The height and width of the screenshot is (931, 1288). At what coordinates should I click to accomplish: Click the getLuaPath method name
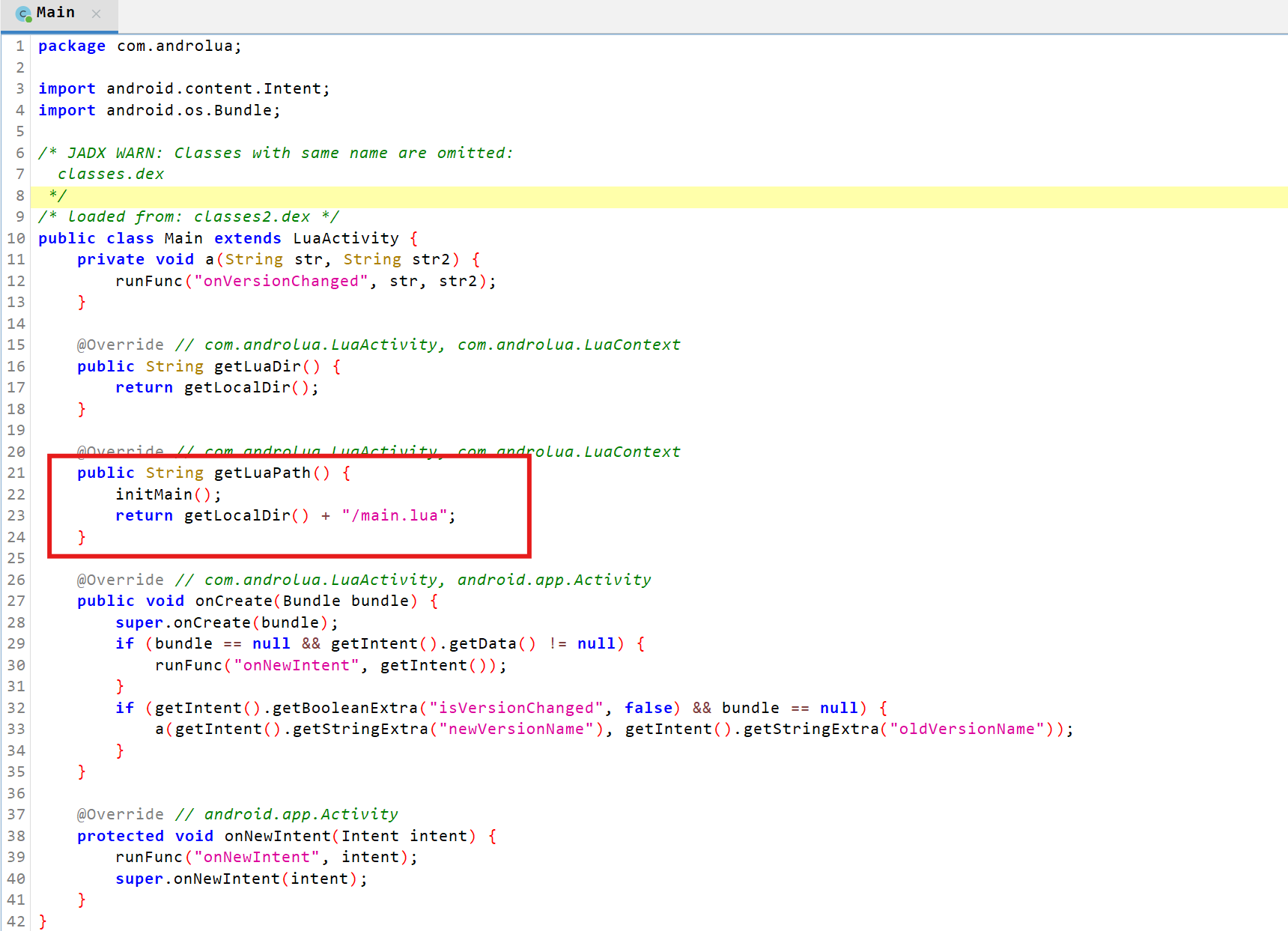pos(262,473)
